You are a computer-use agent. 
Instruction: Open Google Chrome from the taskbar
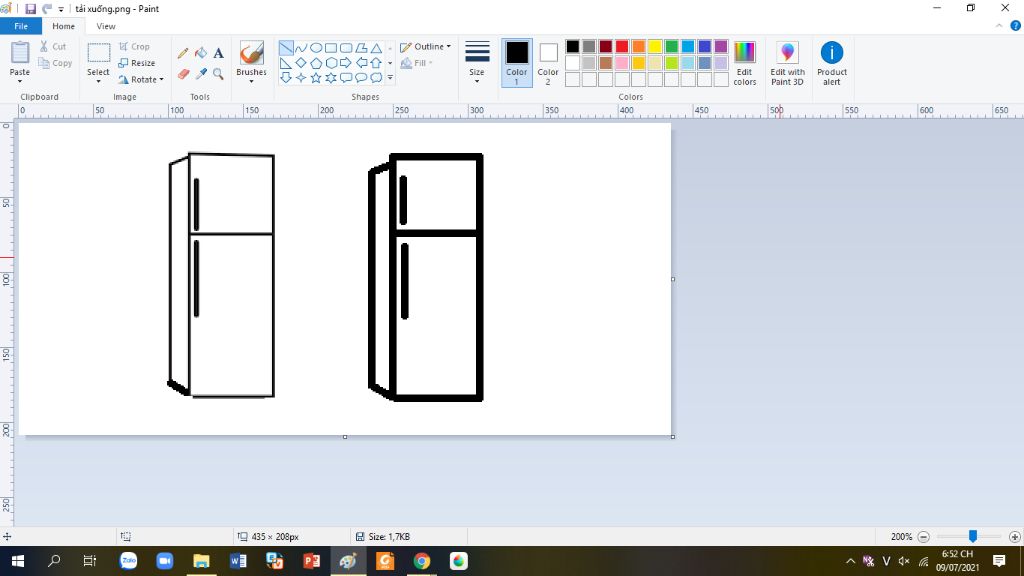[x=422, y=561]
